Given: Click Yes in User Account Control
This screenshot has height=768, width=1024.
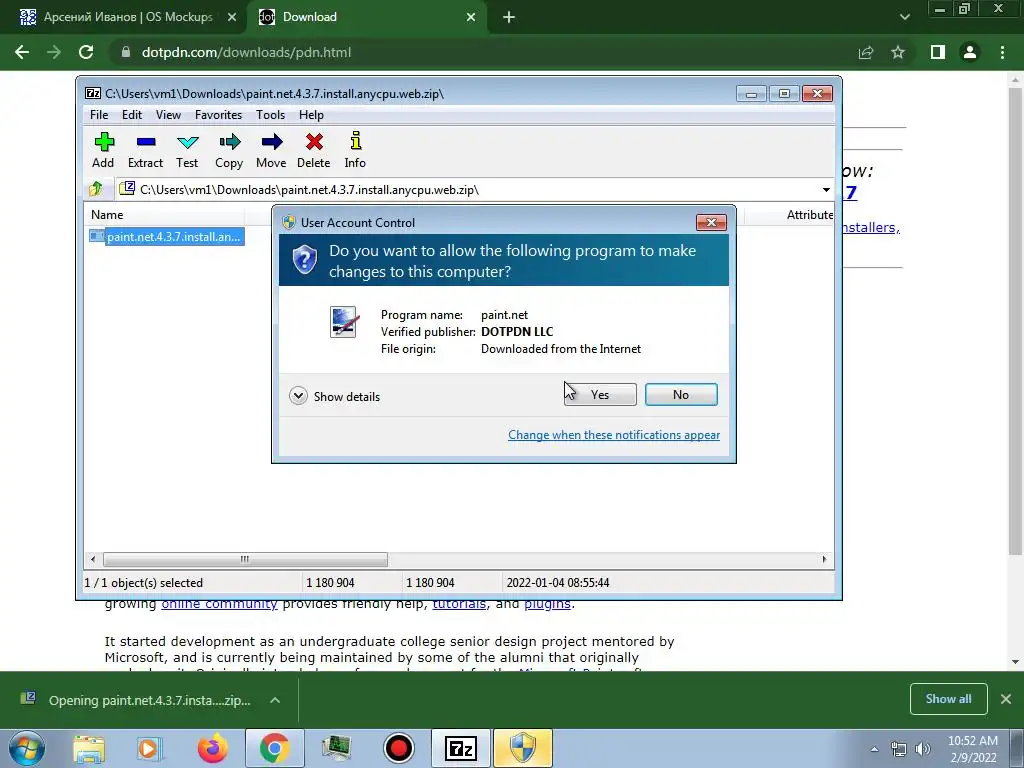Looking at the screenshot, I should [600, 394].
